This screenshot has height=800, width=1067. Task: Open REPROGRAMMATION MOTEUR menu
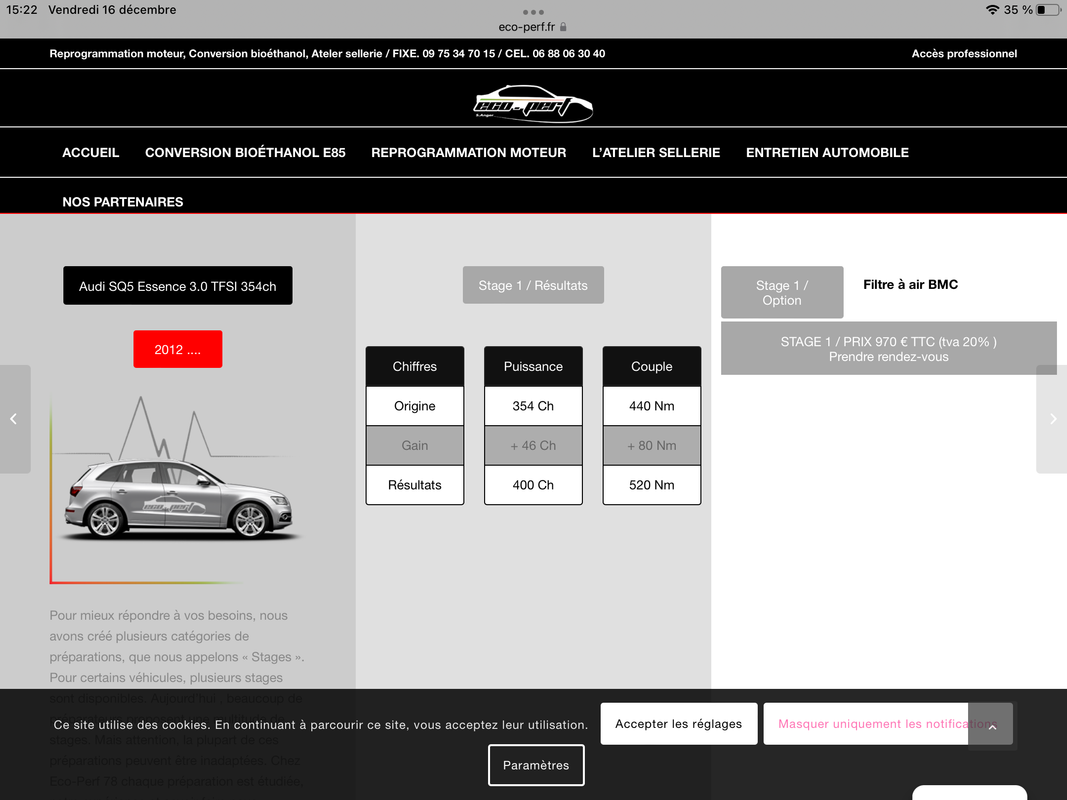pyautogui.click(x=468, y=152)
